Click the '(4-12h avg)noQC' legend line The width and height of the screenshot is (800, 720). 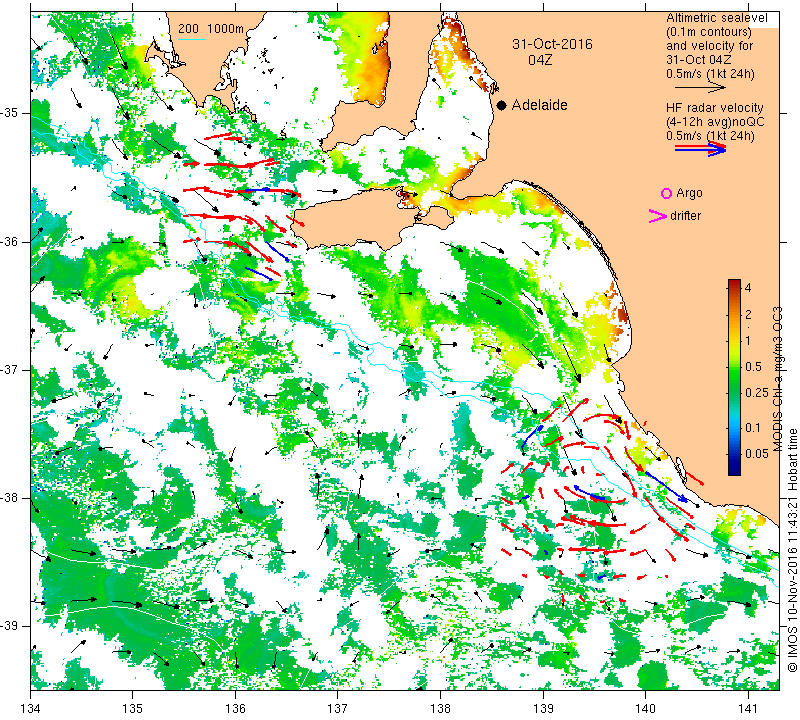715,122
